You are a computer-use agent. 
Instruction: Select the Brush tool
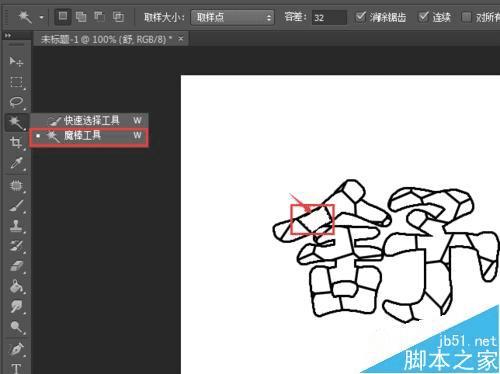click(16, 206)
